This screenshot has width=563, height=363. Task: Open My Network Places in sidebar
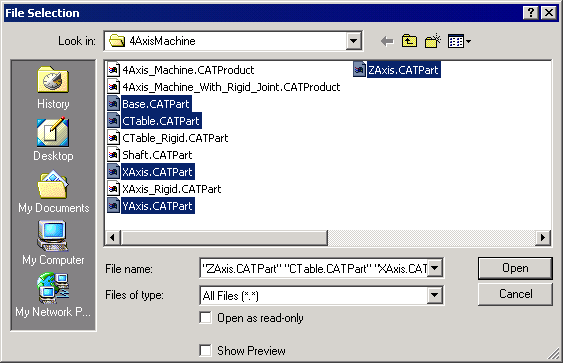click(53, 295)
